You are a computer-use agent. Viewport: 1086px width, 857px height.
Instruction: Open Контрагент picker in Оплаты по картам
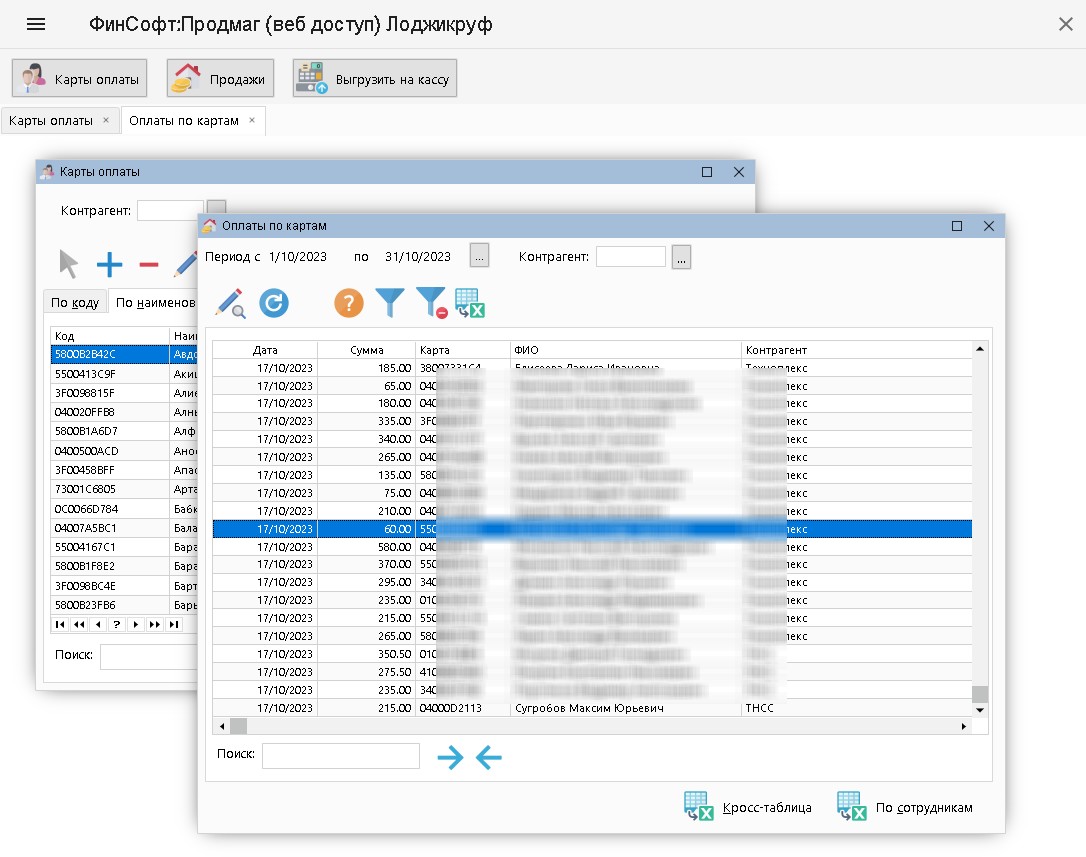[681, 257]
